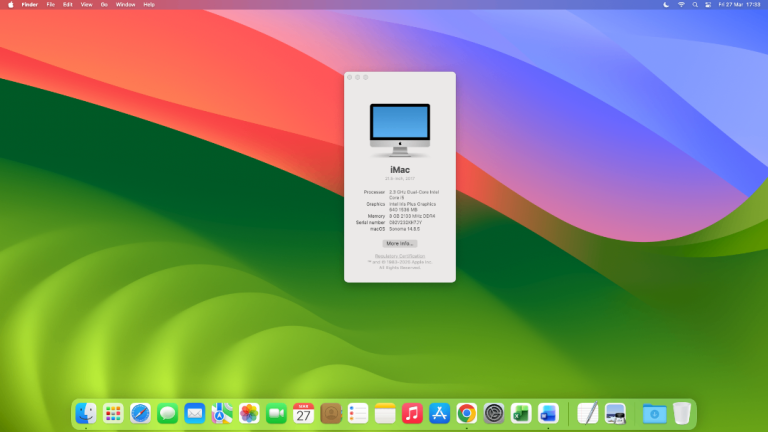Open the Window menu
This screenshot has height=432, width=768.
(125, 5)
